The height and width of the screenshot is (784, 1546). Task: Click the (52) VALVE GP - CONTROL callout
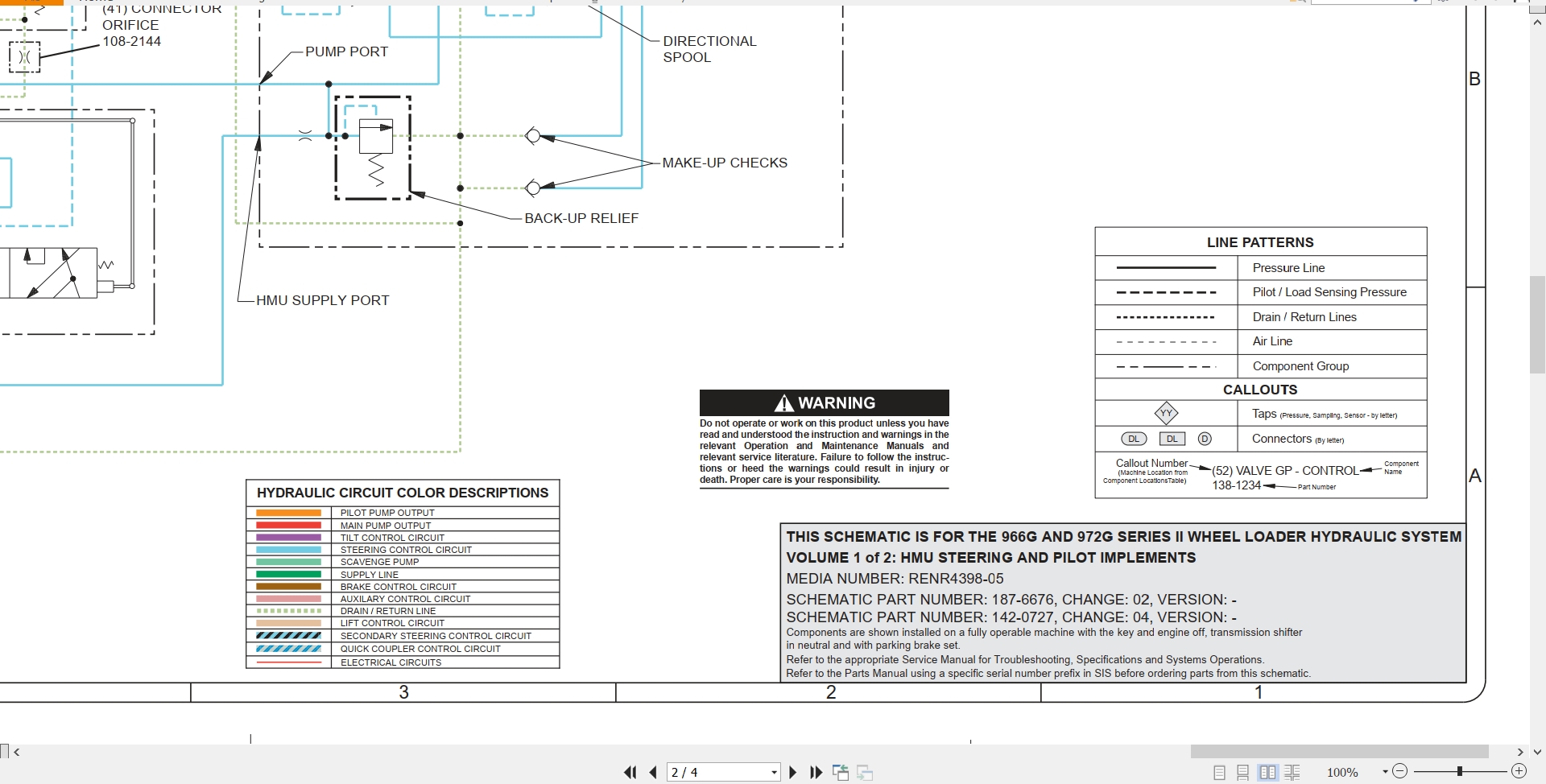(x=1285, y=471)
